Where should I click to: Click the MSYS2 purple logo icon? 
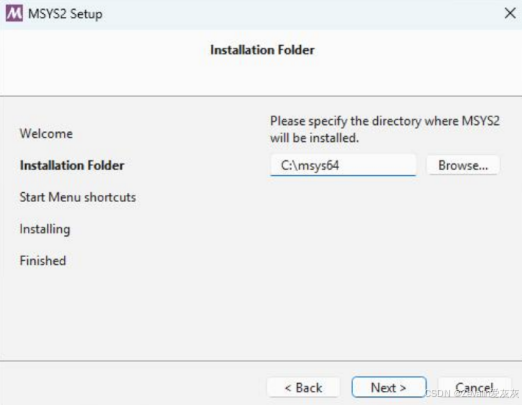pos(14,13)
